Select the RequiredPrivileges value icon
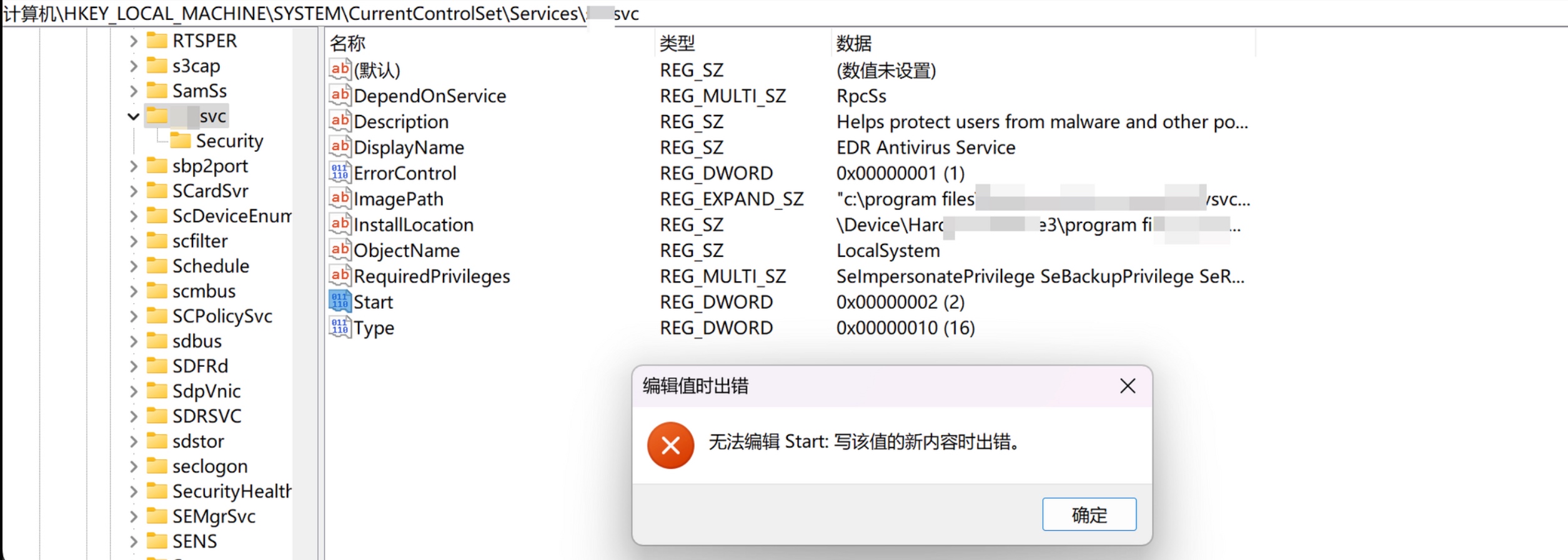This screenshot has width=1568, height=560. click(340, 276)
